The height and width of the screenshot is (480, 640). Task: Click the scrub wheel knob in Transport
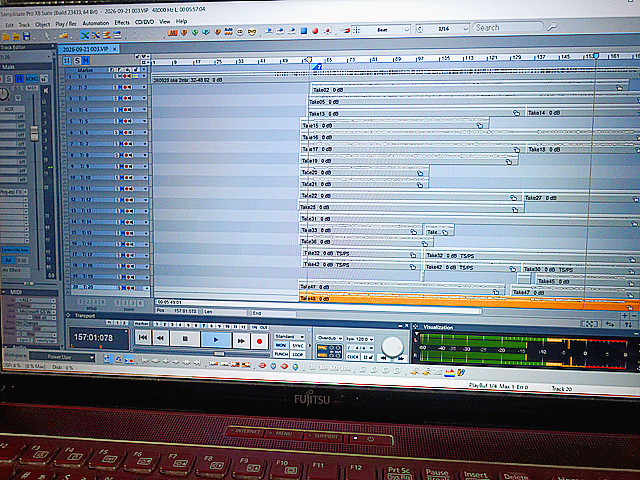coord(392,347)
